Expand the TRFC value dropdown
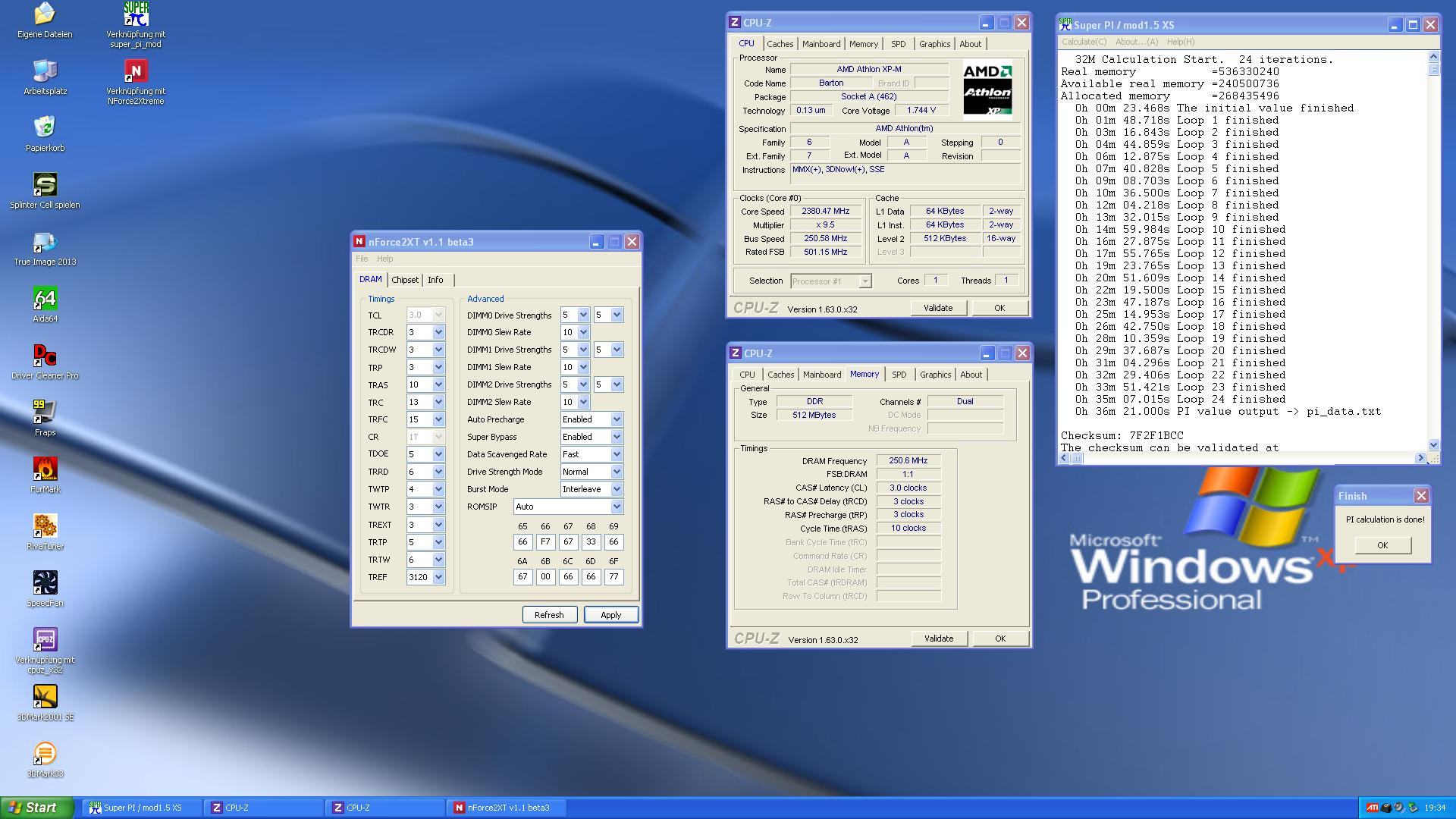This screenshot has width=1456, height=819. (x=438, y=419)
